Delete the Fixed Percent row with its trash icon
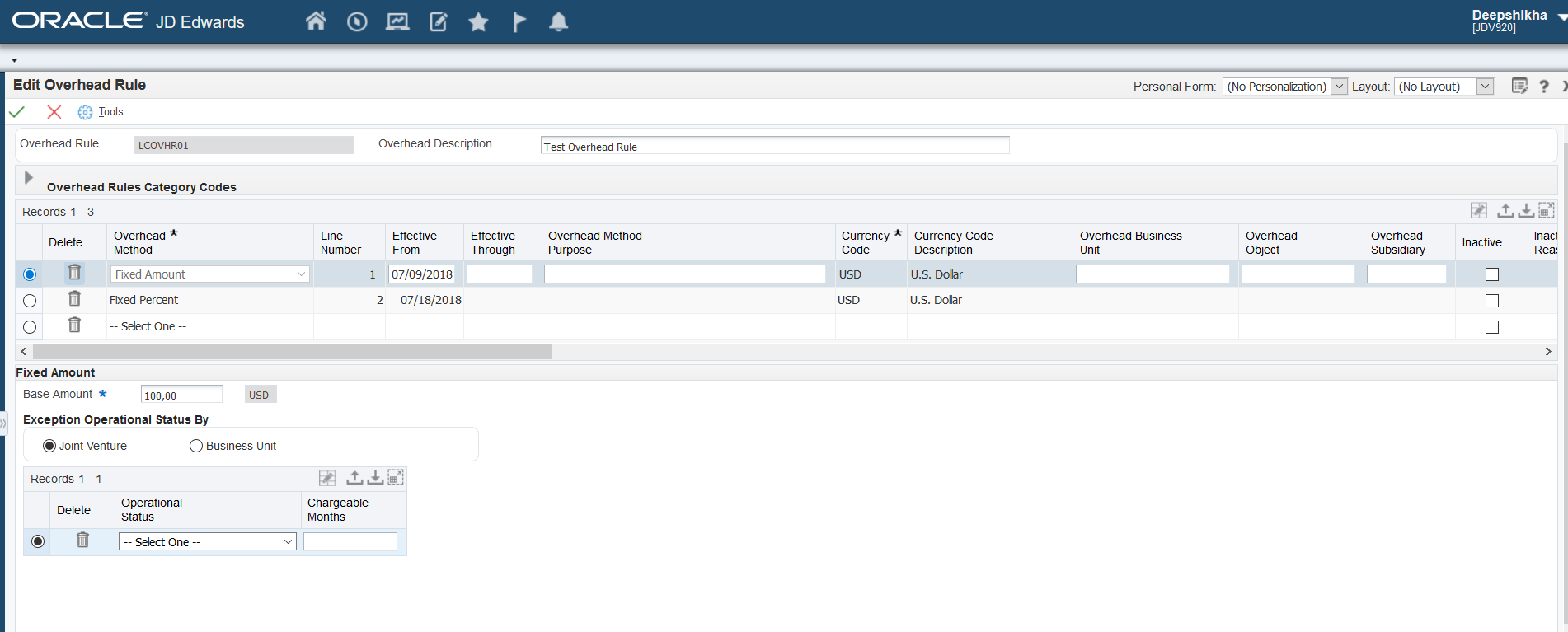This screenshot has height=632, width=1568. 74,299
